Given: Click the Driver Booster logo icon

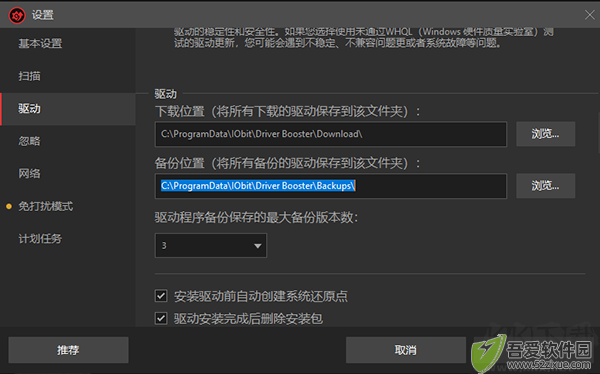Looking at the screenshot, I should 17,15.
